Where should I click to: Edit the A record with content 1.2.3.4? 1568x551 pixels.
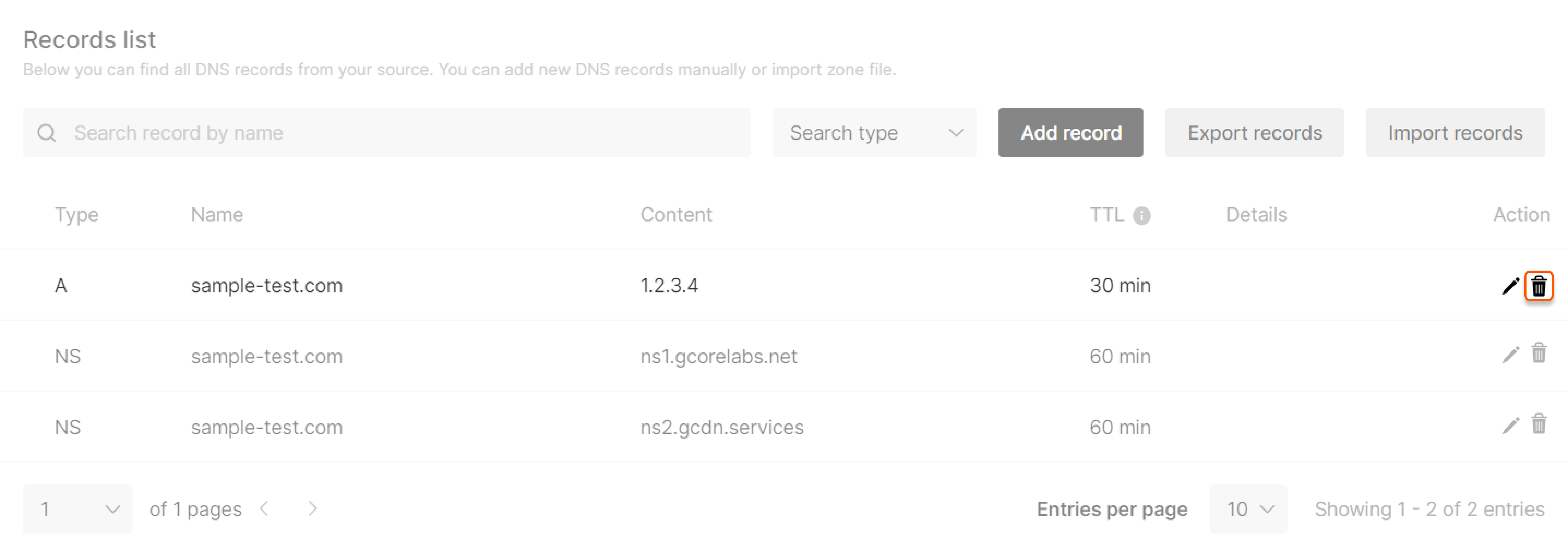(1510, 286)
